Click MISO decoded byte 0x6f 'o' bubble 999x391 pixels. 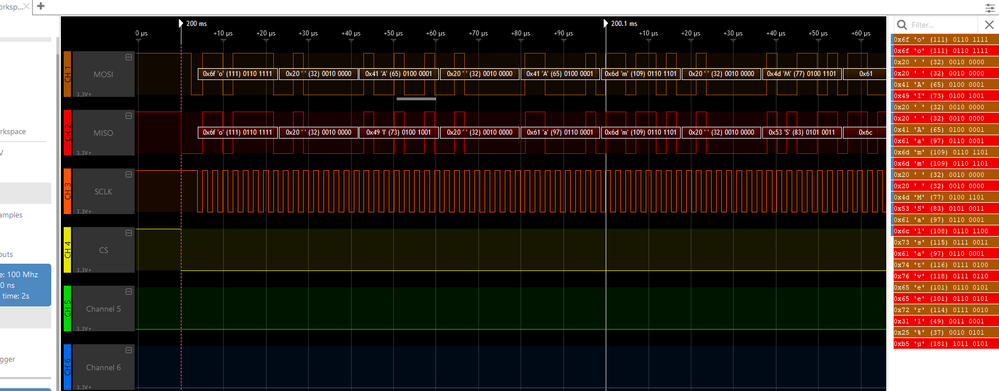pos(238,132)
